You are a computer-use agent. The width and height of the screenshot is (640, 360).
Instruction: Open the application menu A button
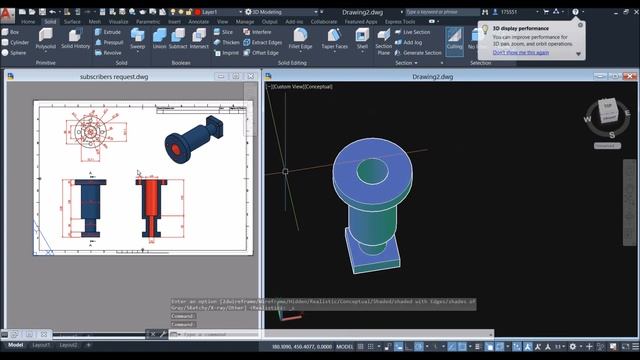7,15
